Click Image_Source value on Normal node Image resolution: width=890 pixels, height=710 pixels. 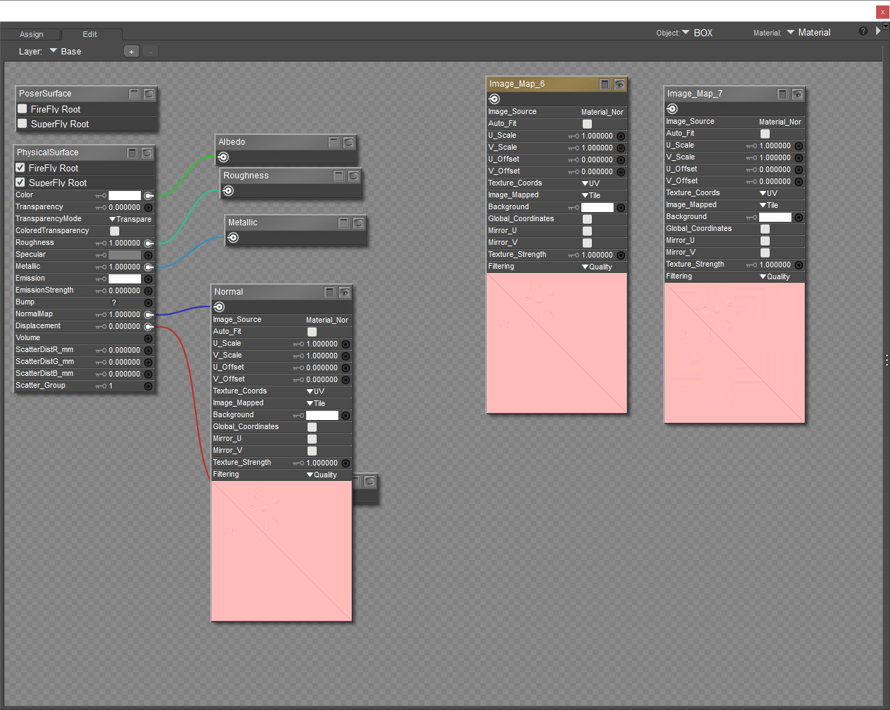326,320
